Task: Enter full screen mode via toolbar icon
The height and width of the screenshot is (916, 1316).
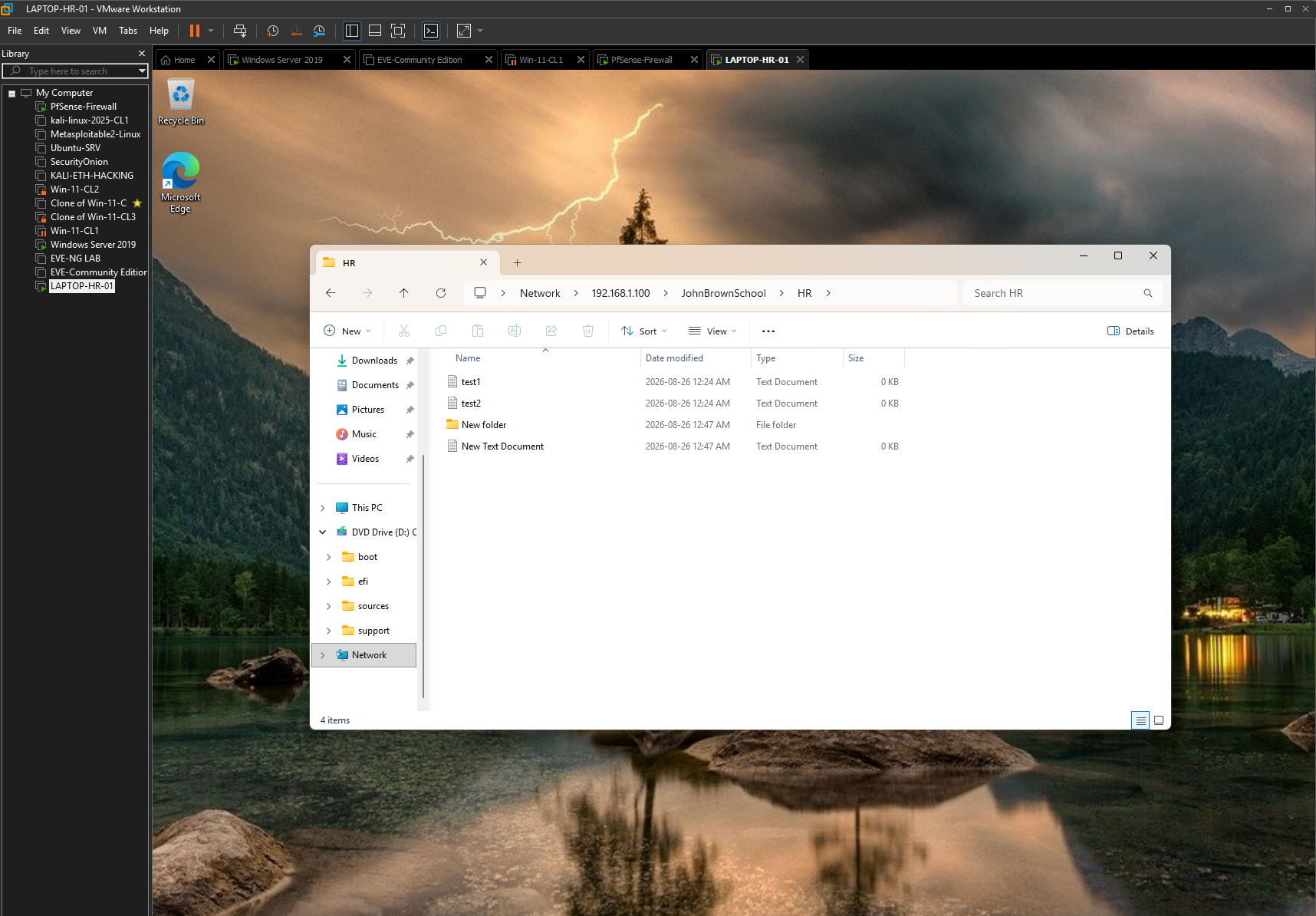Action: click(398, 31)
